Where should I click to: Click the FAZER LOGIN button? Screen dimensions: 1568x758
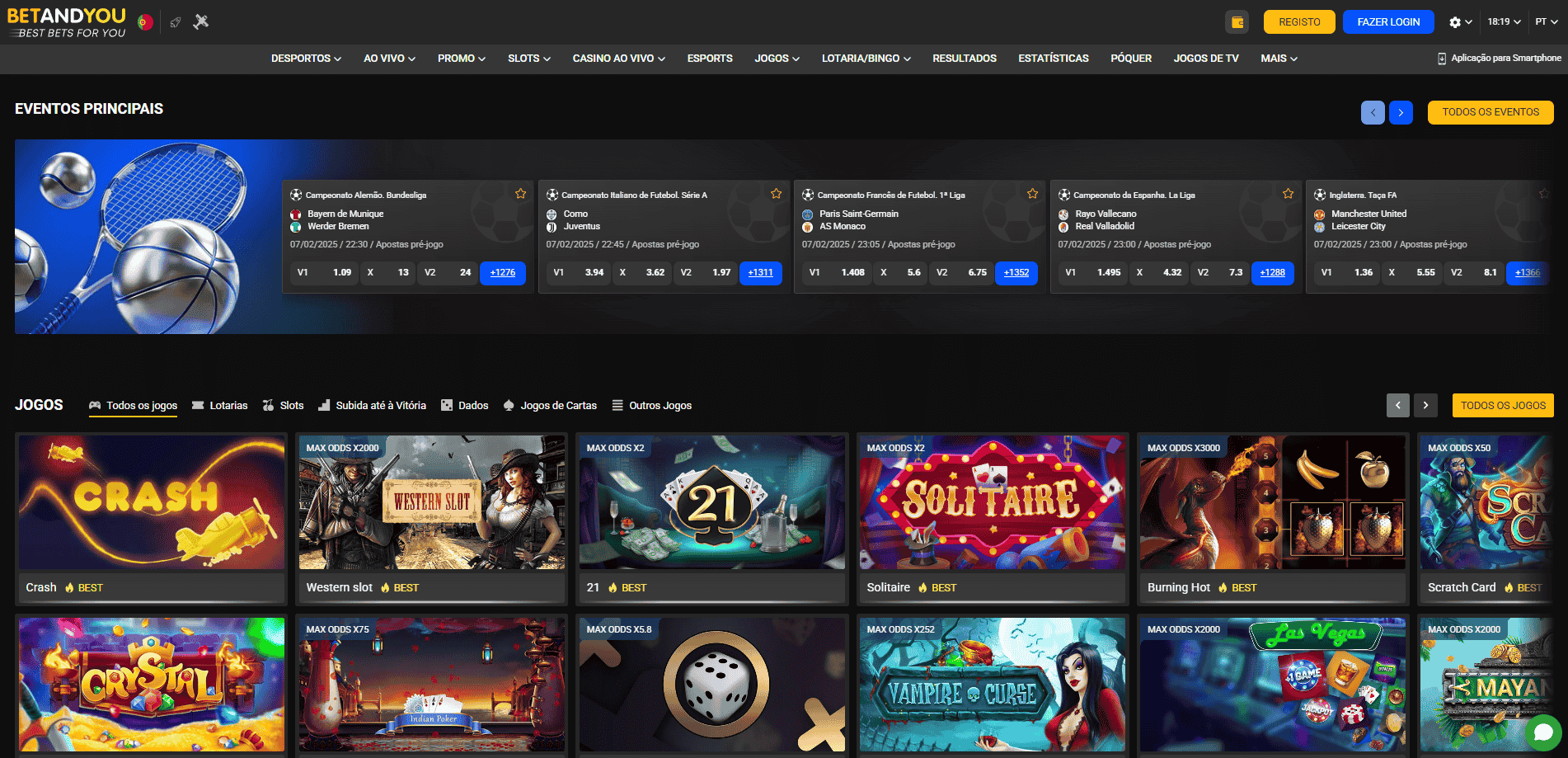click(1387, 21)
